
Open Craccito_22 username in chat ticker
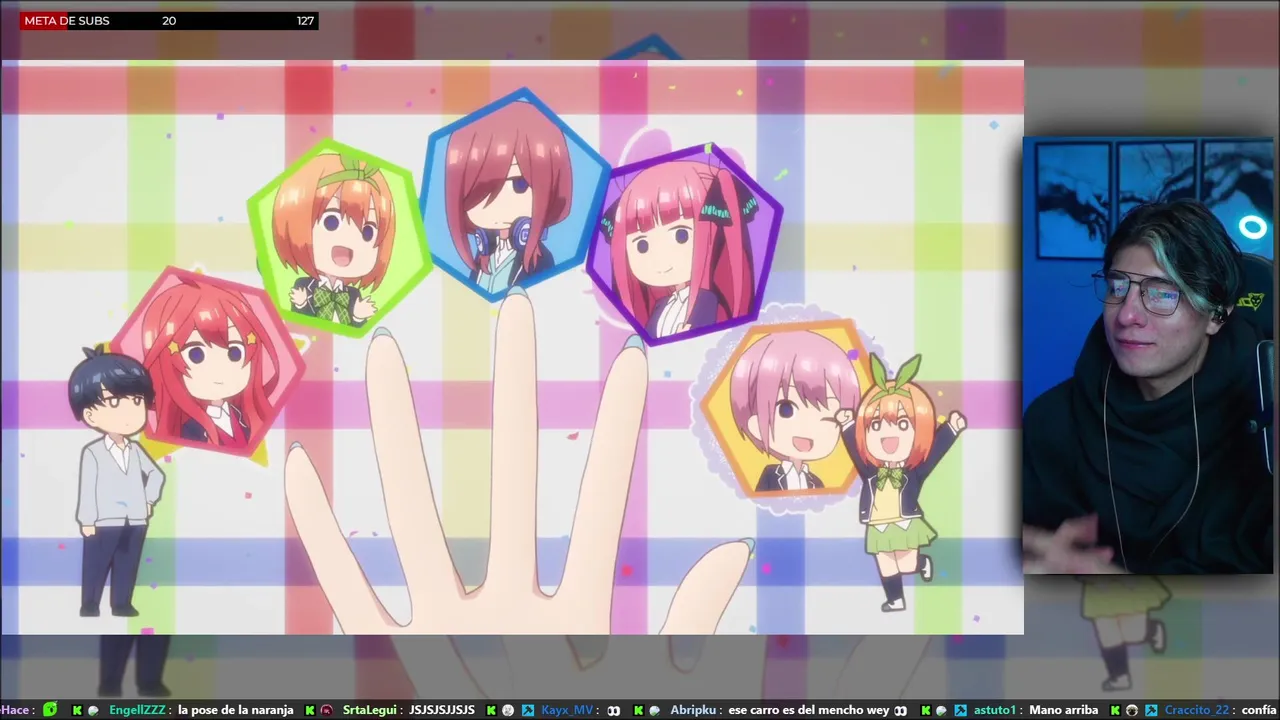1197,710
